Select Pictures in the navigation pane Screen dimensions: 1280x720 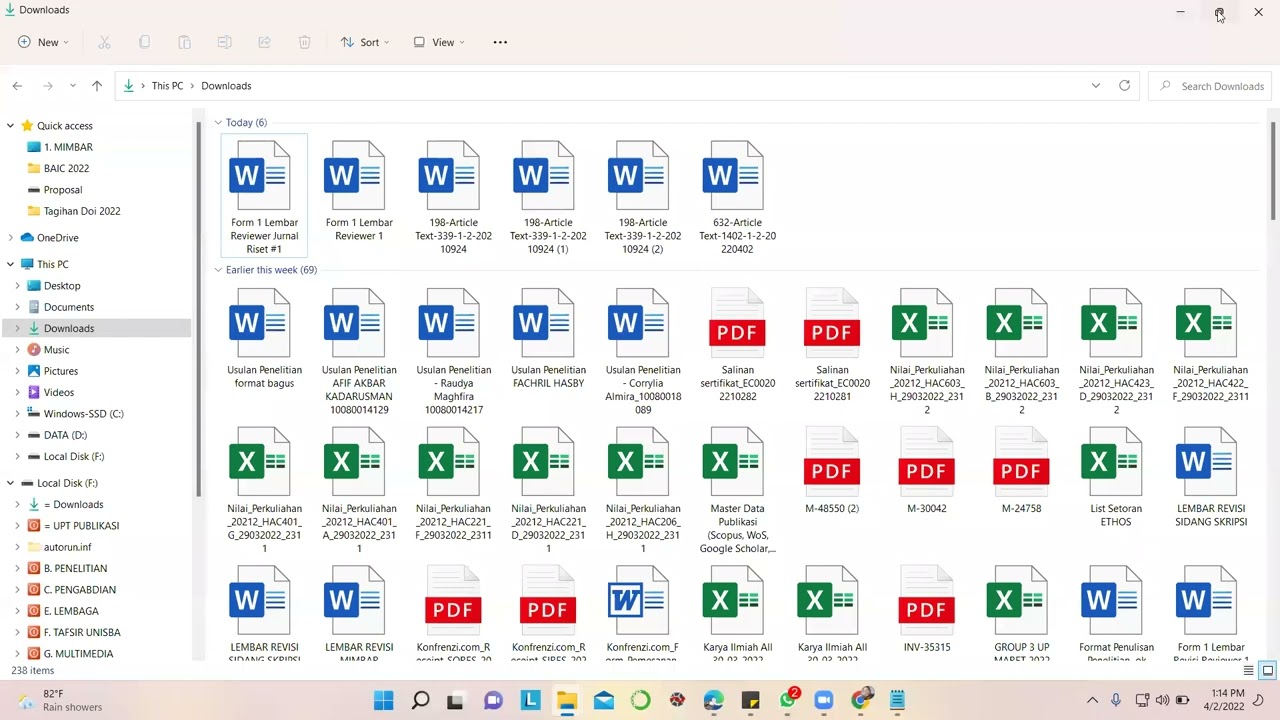click(60, 371)
